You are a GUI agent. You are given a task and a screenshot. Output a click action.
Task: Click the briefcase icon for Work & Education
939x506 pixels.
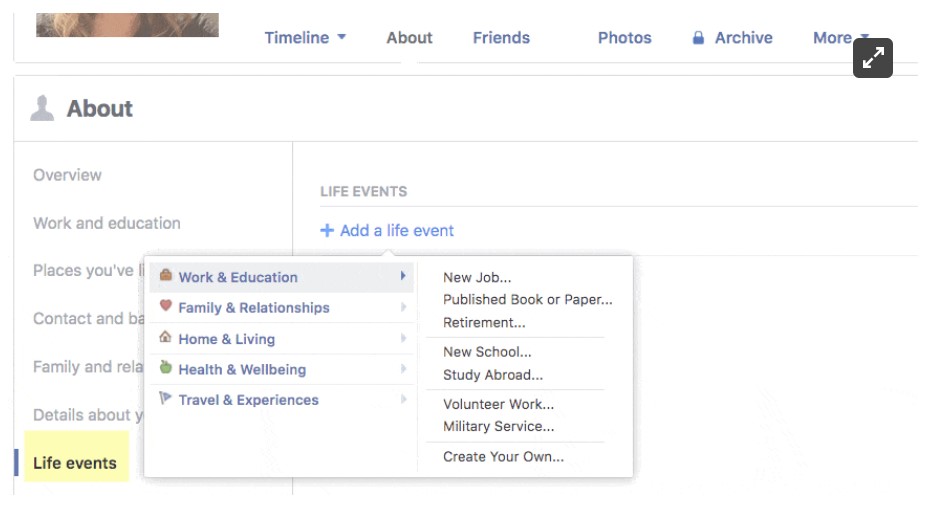coord(166,275)
